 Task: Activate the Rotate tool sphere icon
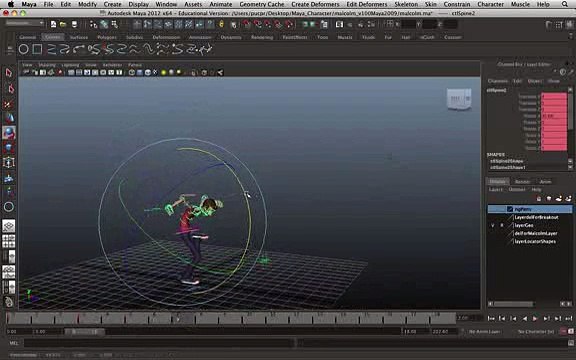pyautogui.click(x=9, y=133)
